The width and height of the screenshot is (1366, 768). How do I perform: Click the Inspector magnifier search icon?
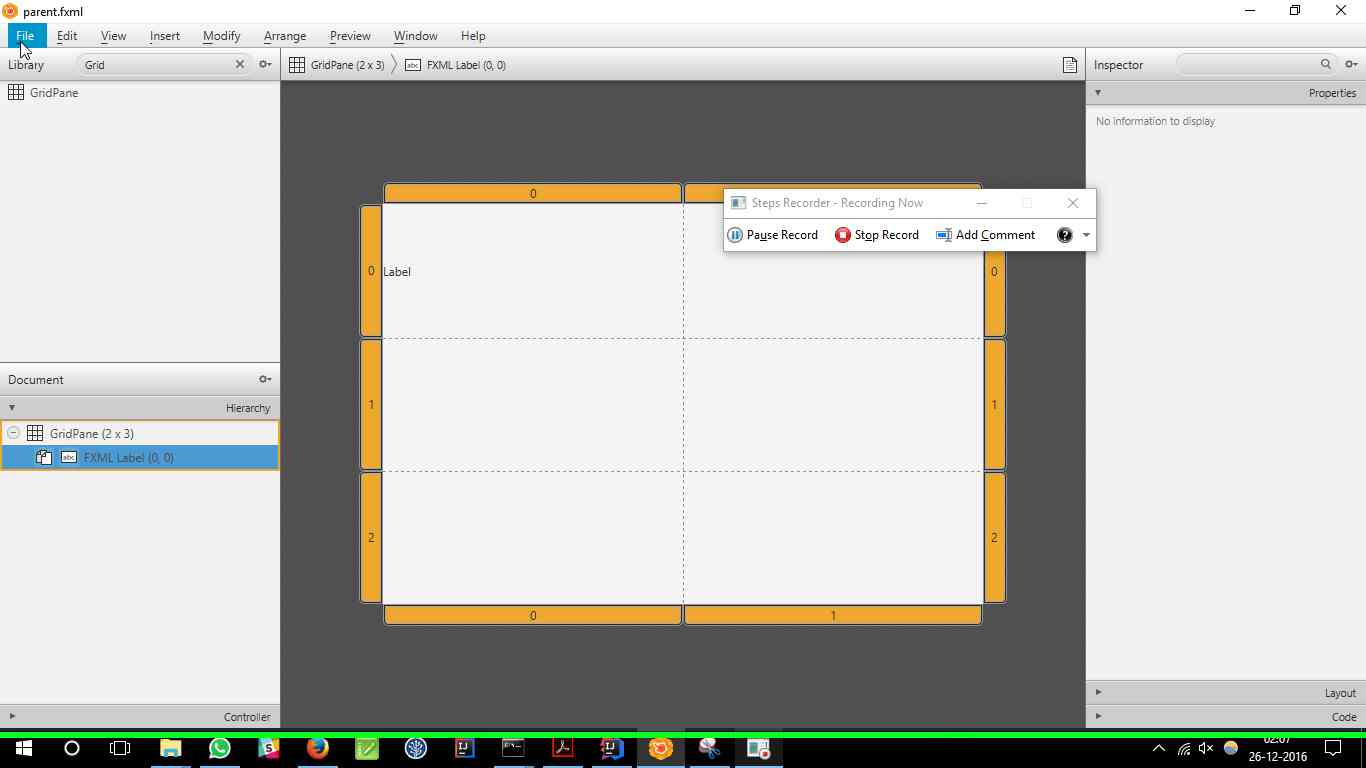[1326, 64]
